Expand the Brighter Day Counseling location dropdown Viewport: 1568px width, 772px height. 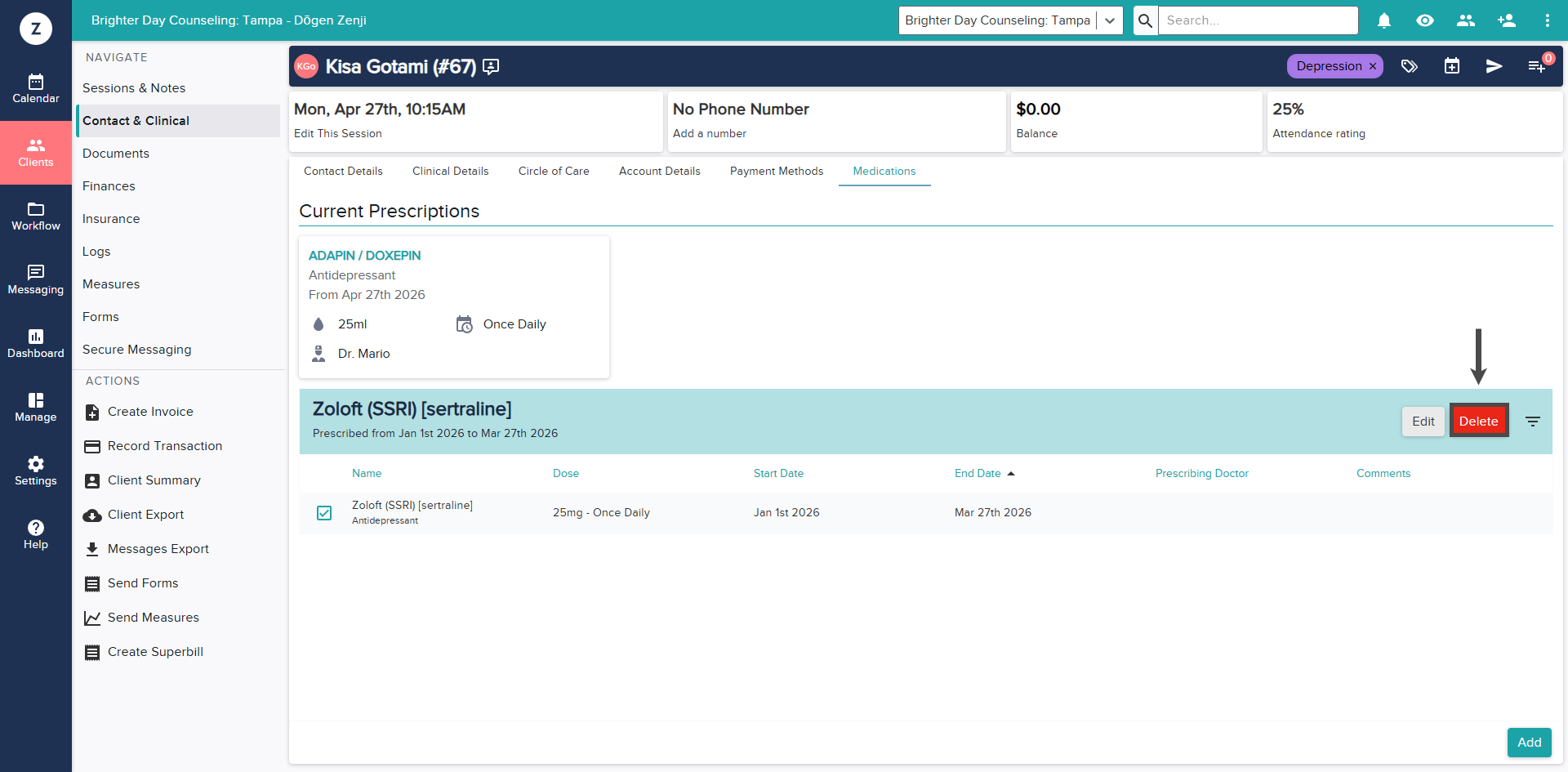click(1110, 20)
